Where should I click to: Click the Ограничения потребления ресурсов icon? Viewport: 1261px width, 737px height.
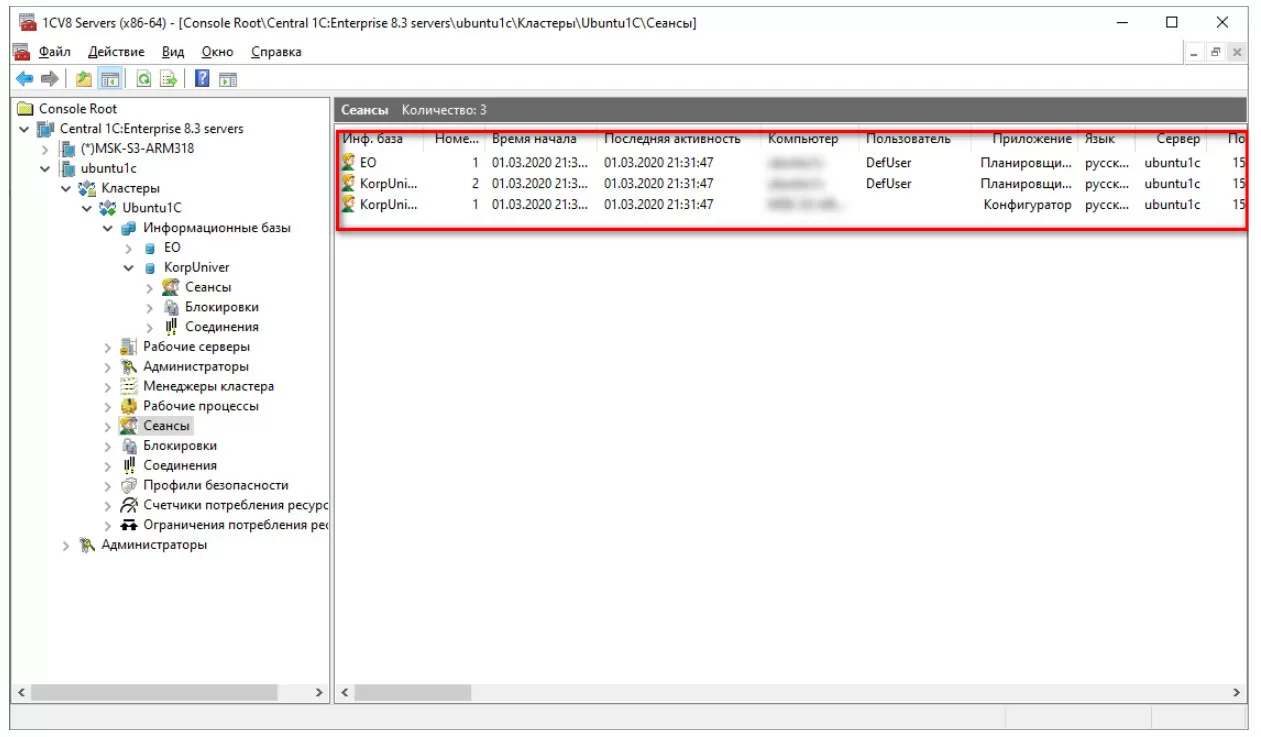pos(129,525)
